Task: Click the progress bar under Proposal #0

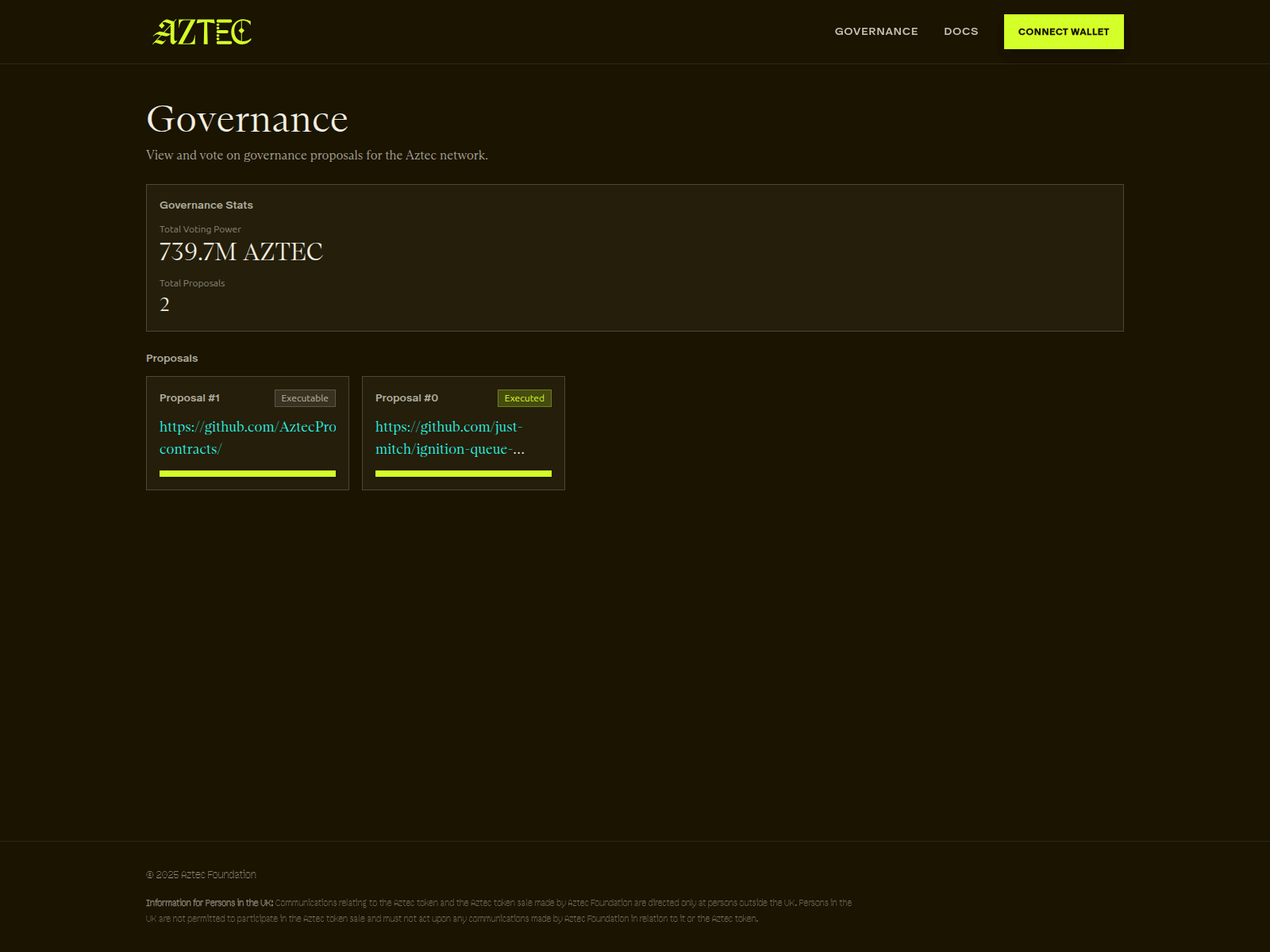Action: [x=463, y=473]
